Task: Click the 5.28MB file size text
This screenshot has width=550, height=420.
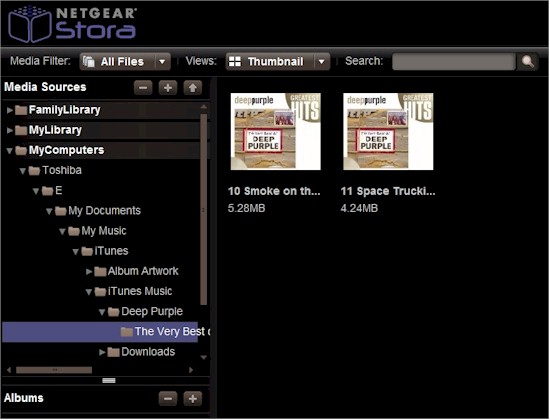Action: [247, 208]
